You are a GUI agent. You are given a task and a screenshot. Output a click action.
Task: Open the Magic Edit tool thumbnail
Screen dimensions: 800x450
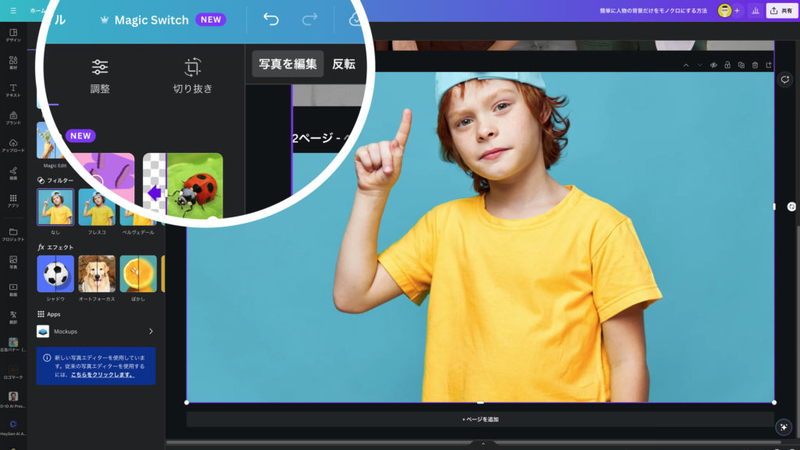tap(49, 141)
